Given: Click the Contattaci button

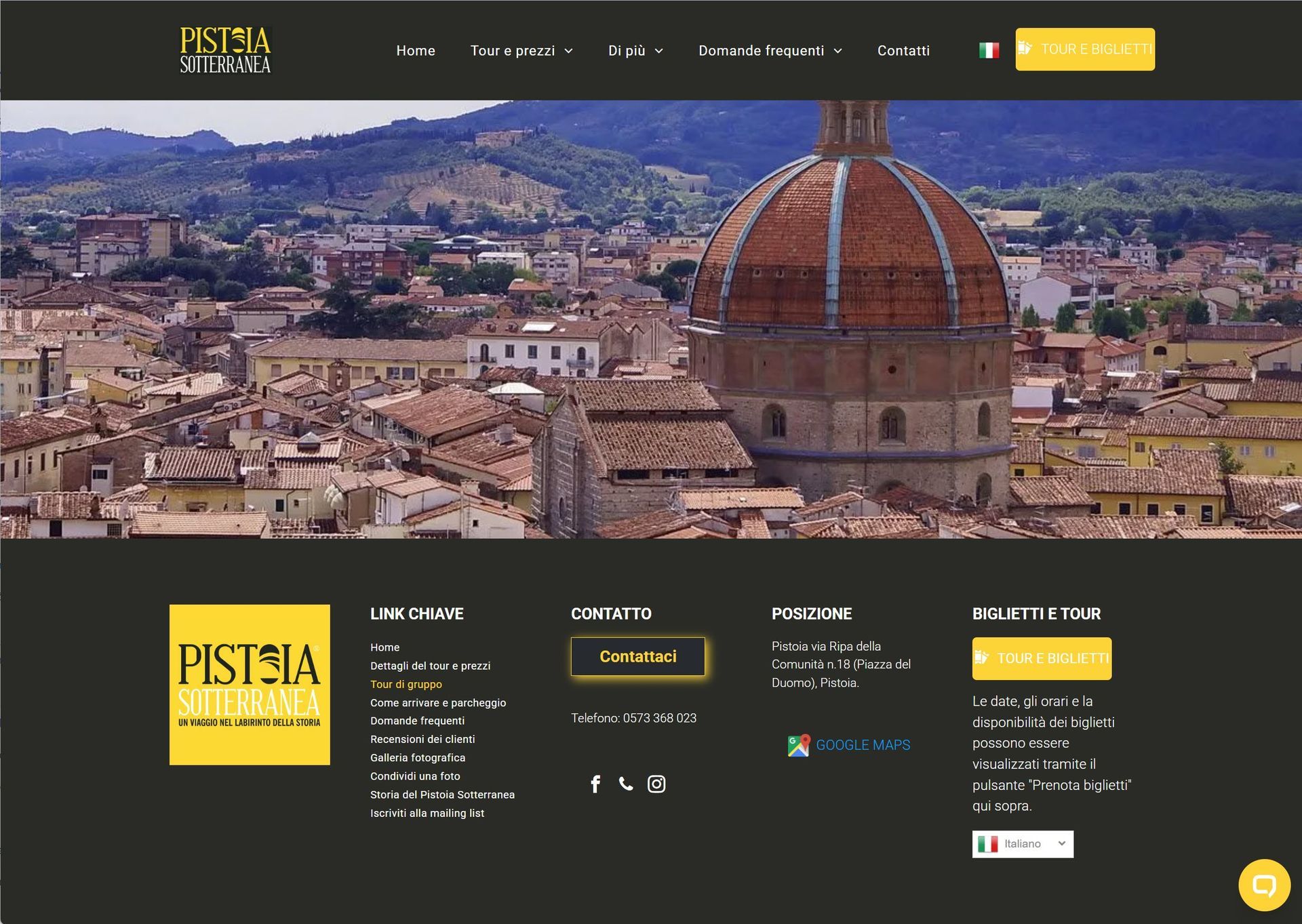Looking at the screenshot, I should (x=637, y=656).
